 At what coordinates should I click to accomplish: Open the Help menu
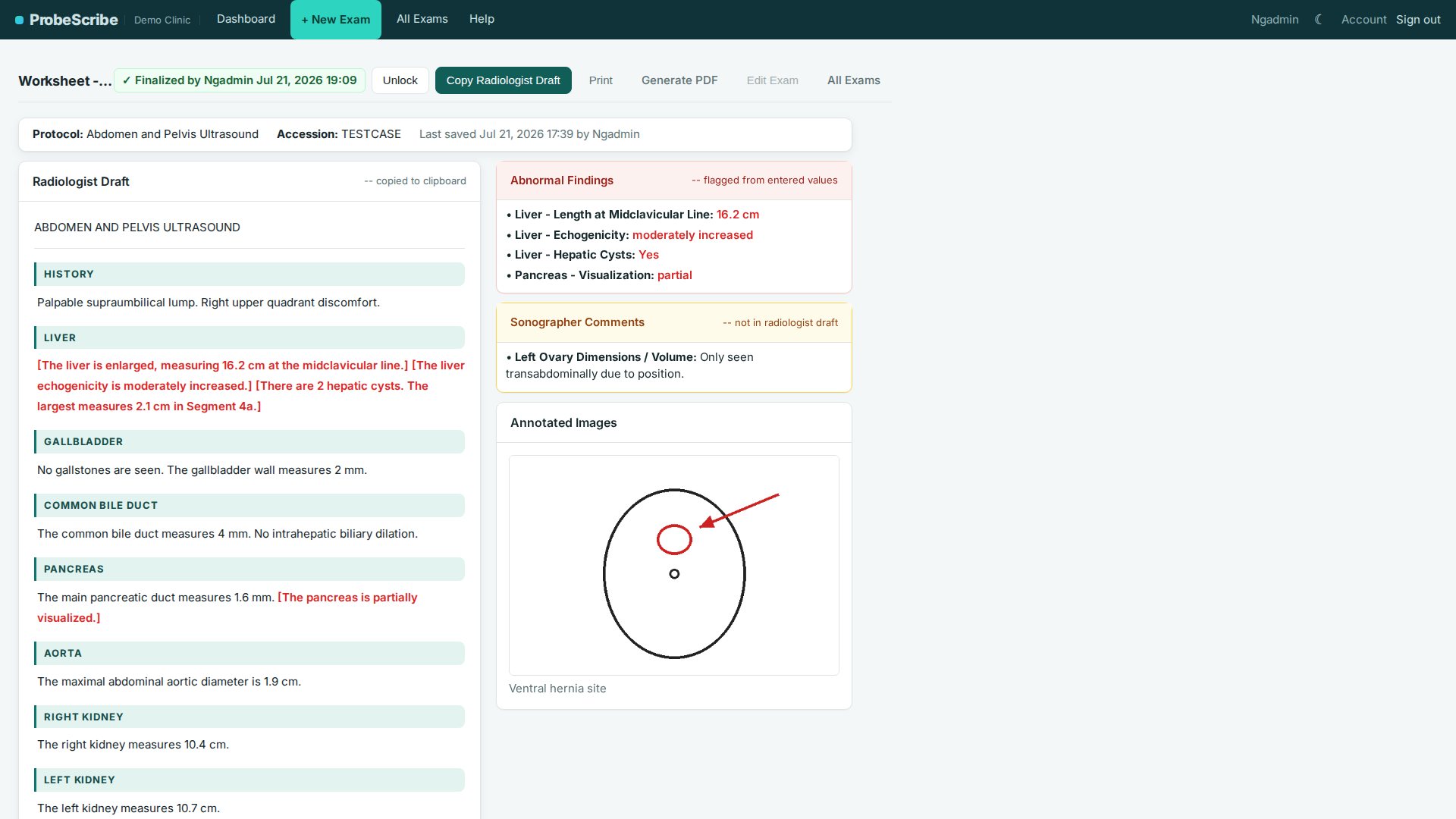pos(482,19)
